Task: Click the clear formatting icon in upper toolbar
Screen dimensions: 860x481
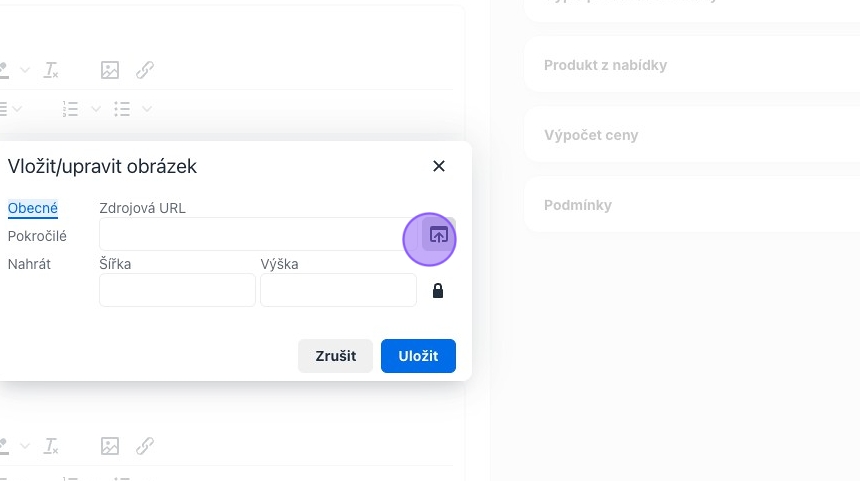Action: point(51,70)
